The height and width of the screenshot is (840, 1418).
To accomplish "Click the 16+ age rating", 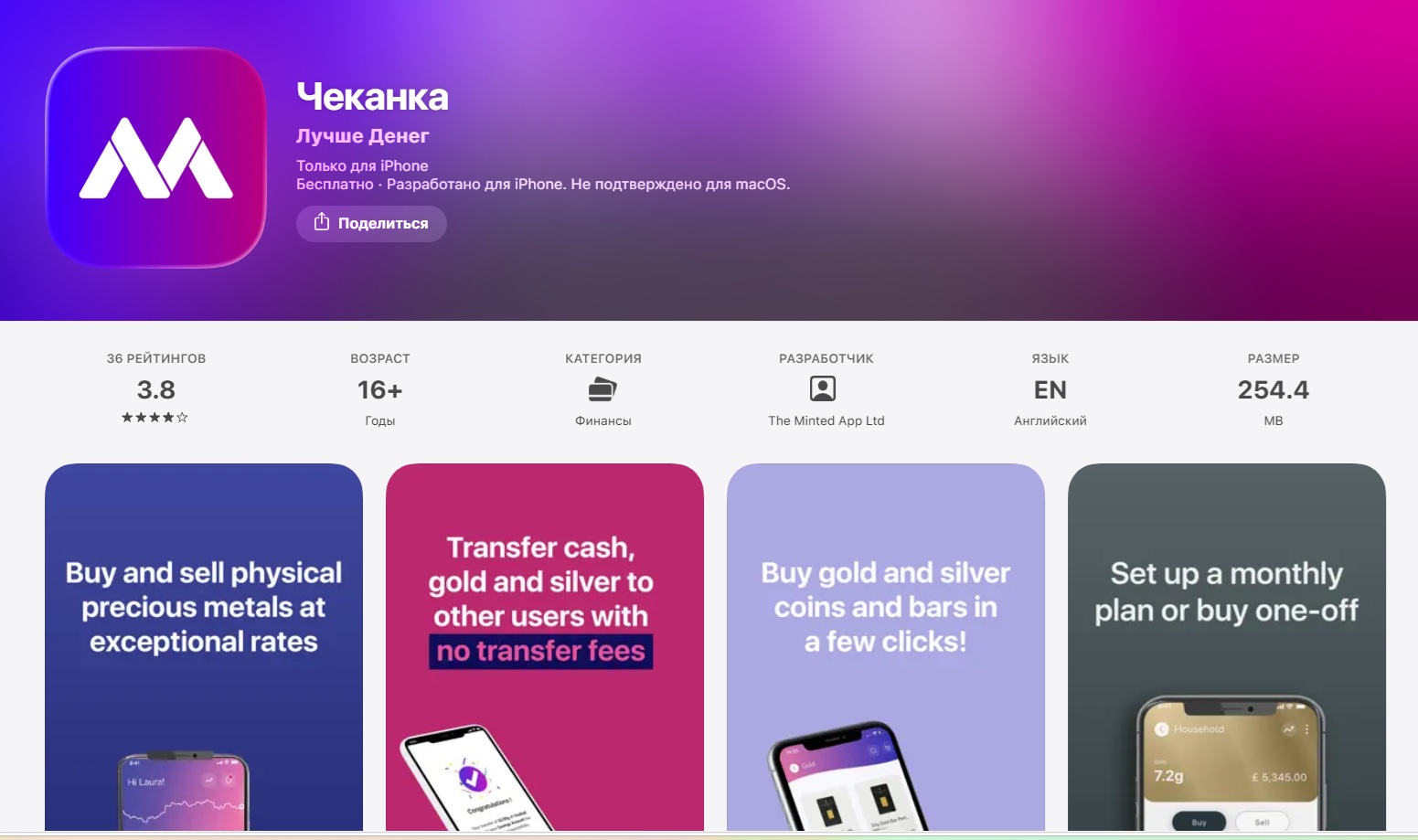I will click(379, 390).
